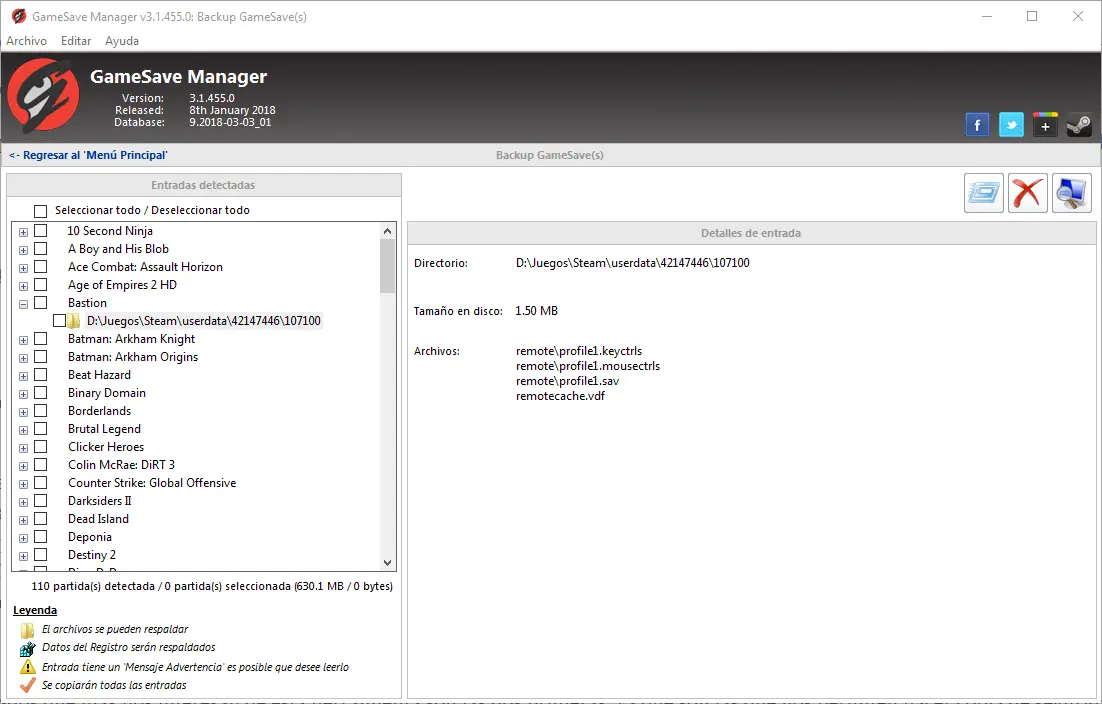Click the Binary Domain game name
Screen dimensions: 1102x704
pyautogui.click(x=107, y=393)
